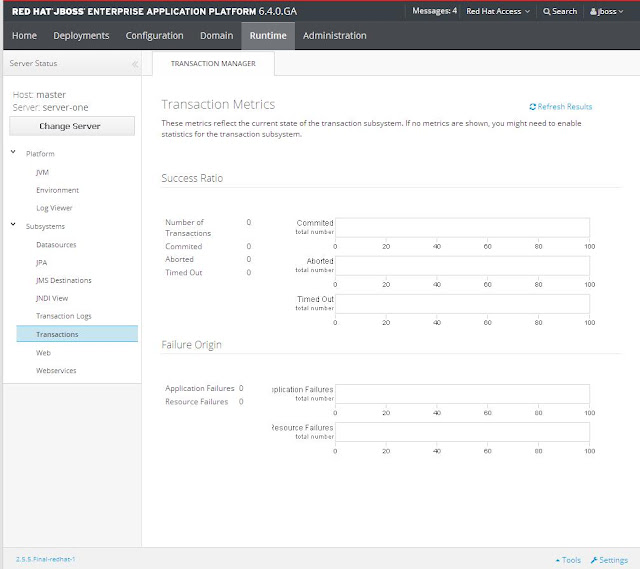Click the jboss user icon
Screen dimensions: 640x569
(x=593, y=11)
